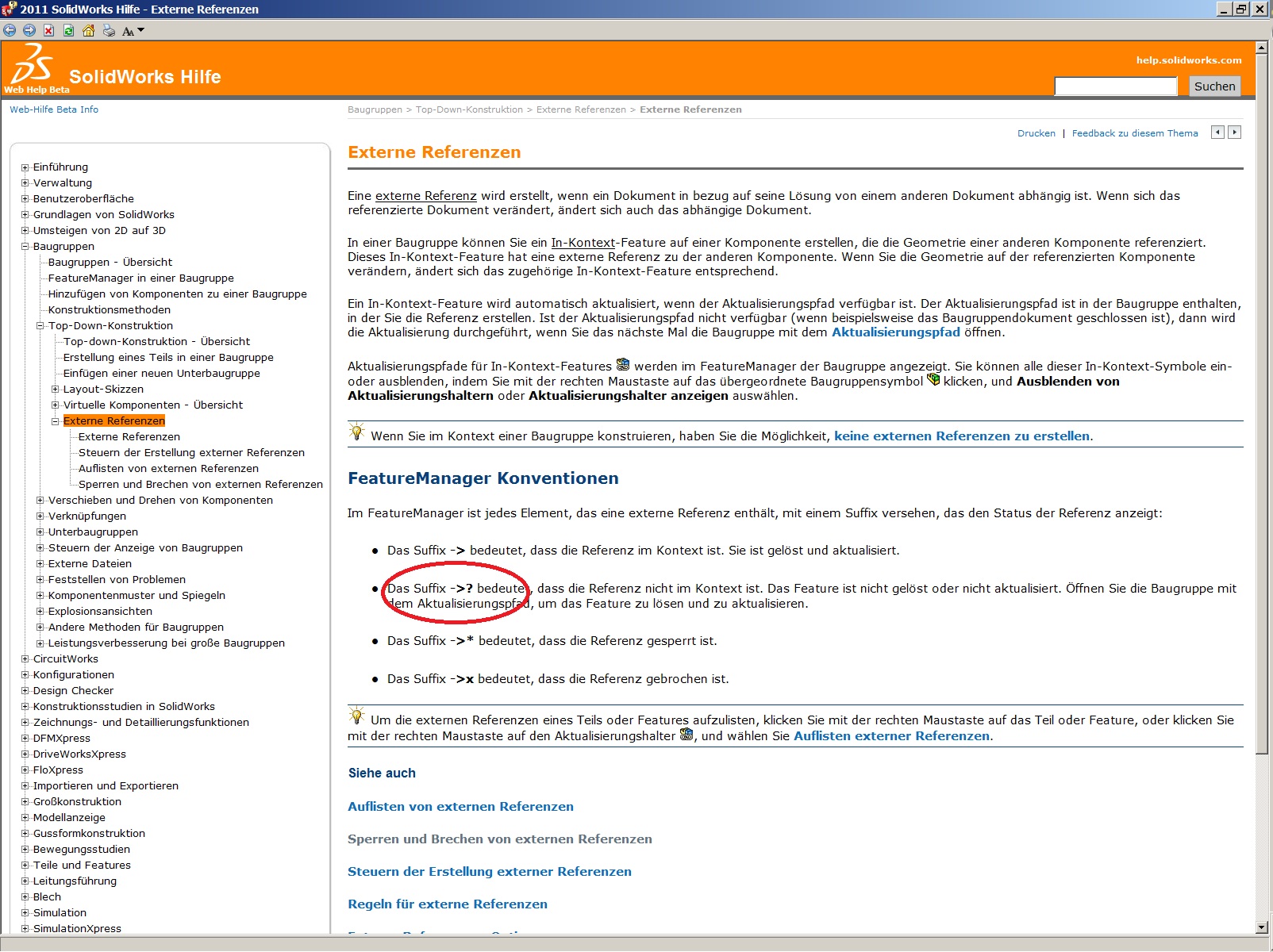Stop page loading with the red X icon
Screen dimensions: 1273x952
coord(49,30)
